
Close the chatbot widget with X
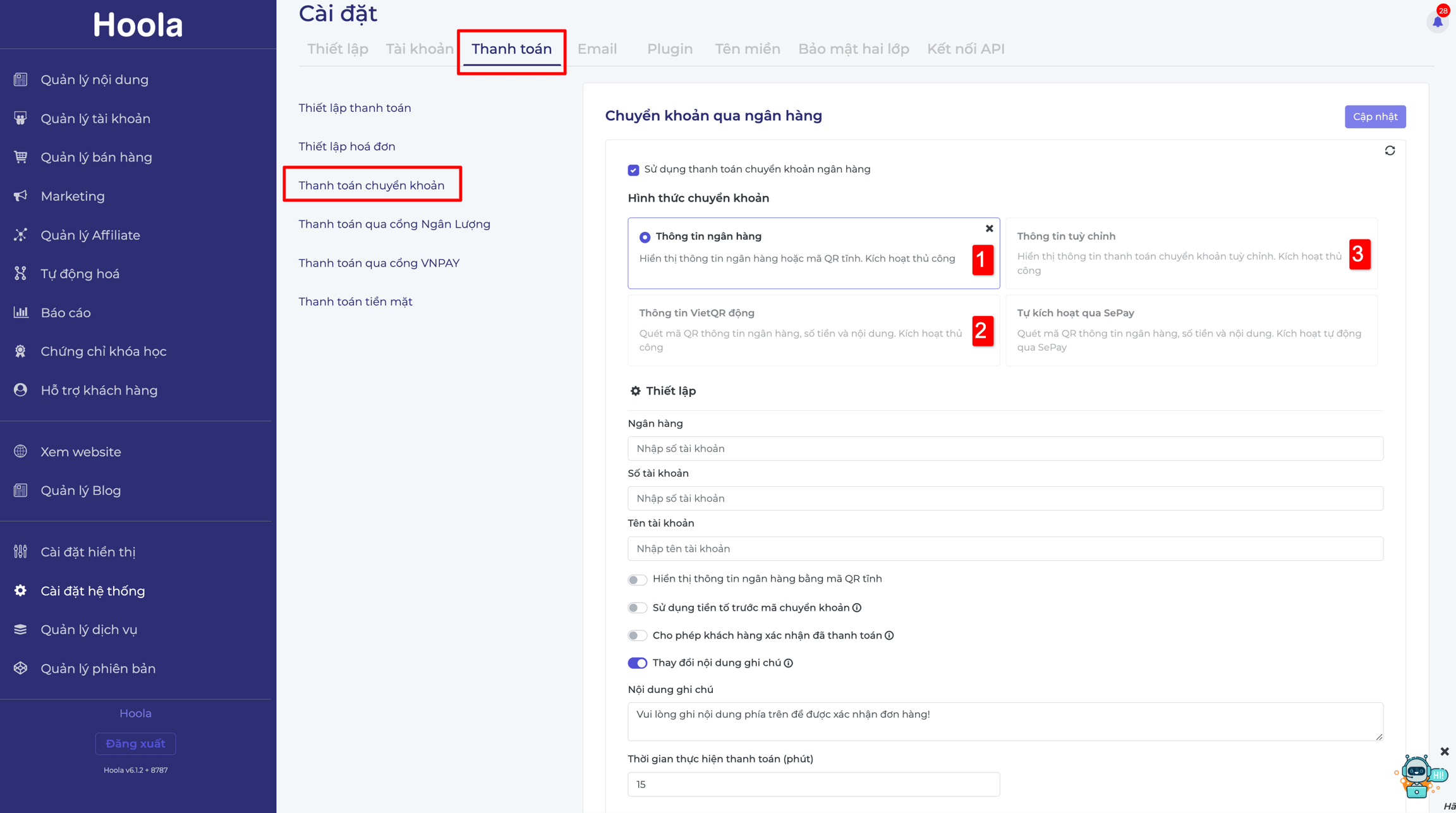(x=1445, y=751)
